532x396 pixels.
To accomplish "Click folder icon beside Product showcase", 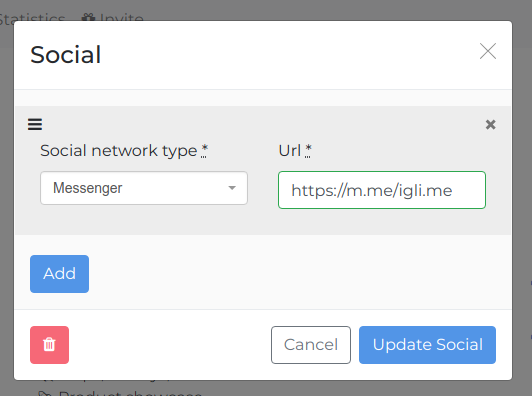I will click(45, 394).
